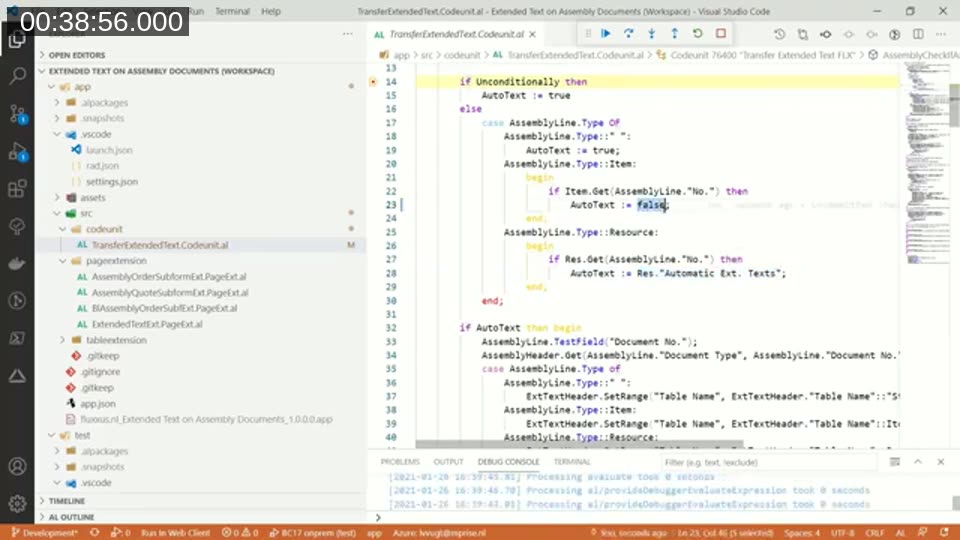Image resolution: width=960 pixels, height=540 pixels.
Task: Click the debug Step Over button
Action: pos(628,34)
